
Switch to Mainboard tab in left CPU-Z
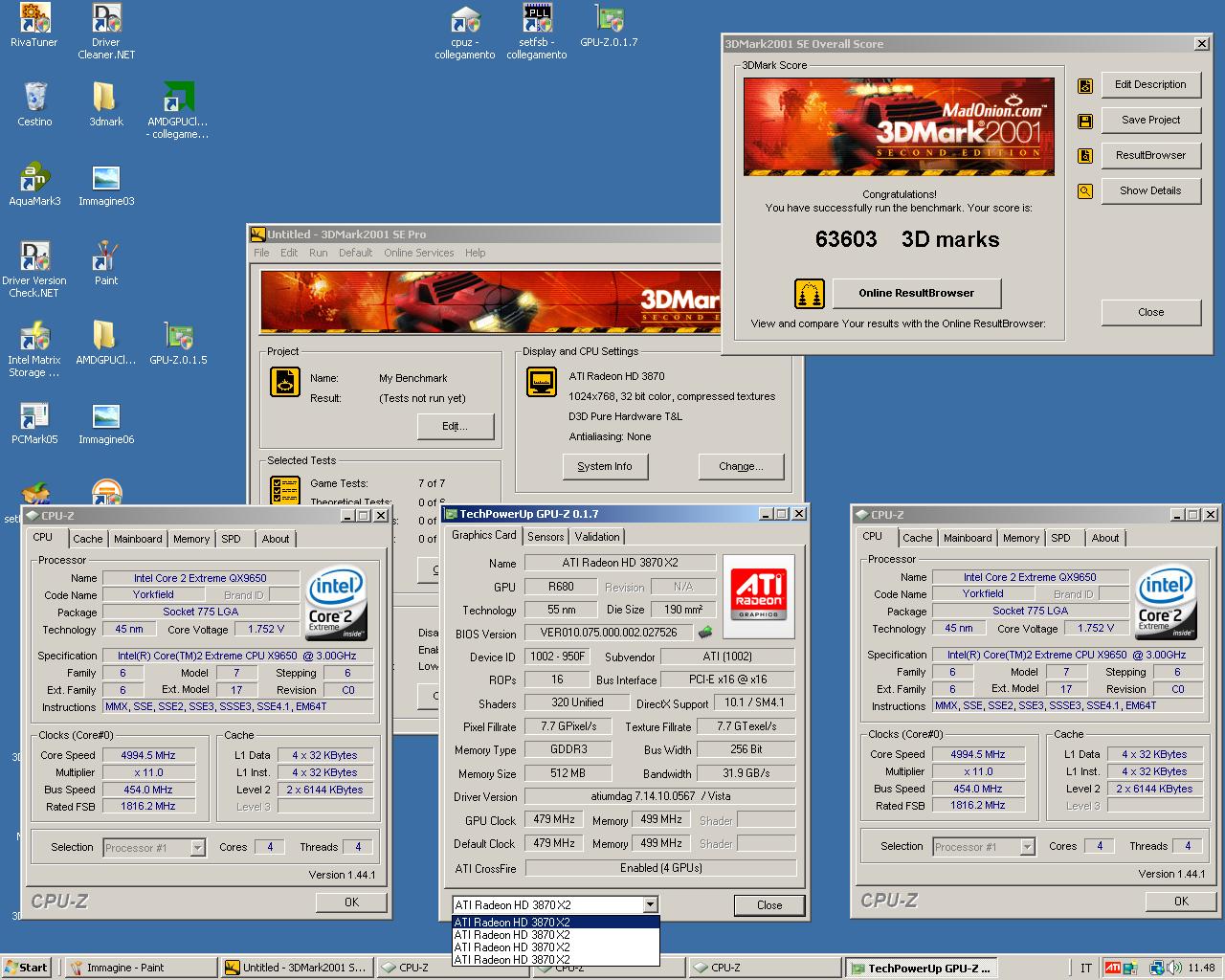(138, 539)
